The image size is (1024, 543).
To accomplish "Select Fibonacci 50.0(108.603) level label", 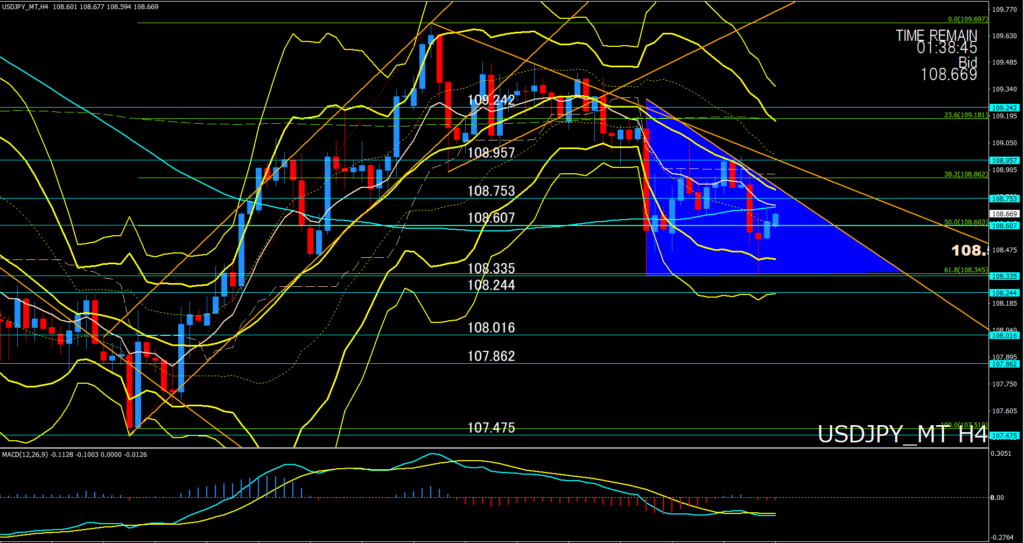I will coord(967,222).
